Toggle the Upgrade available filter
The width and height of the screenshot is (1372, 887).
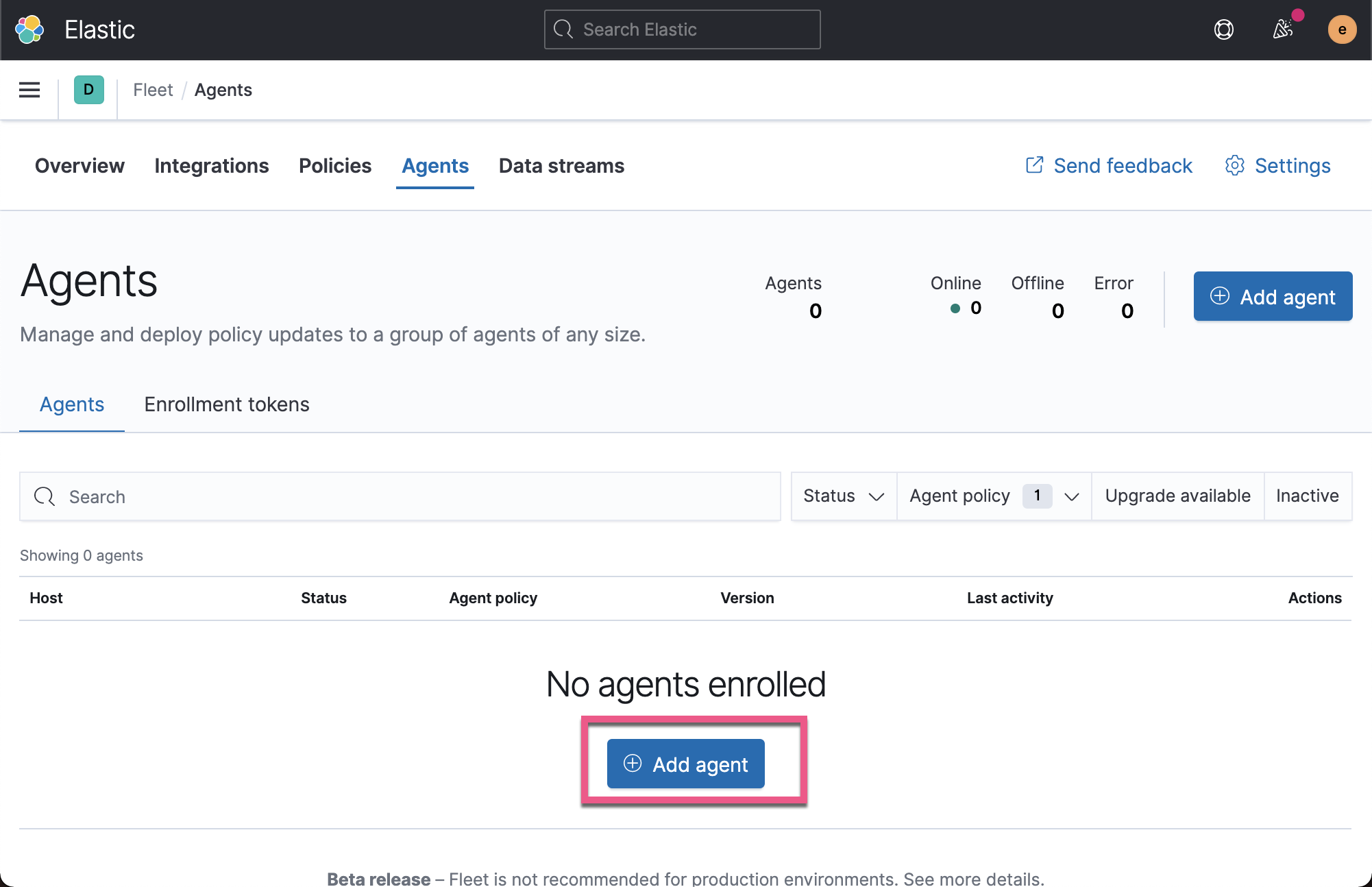(1177, 496)
